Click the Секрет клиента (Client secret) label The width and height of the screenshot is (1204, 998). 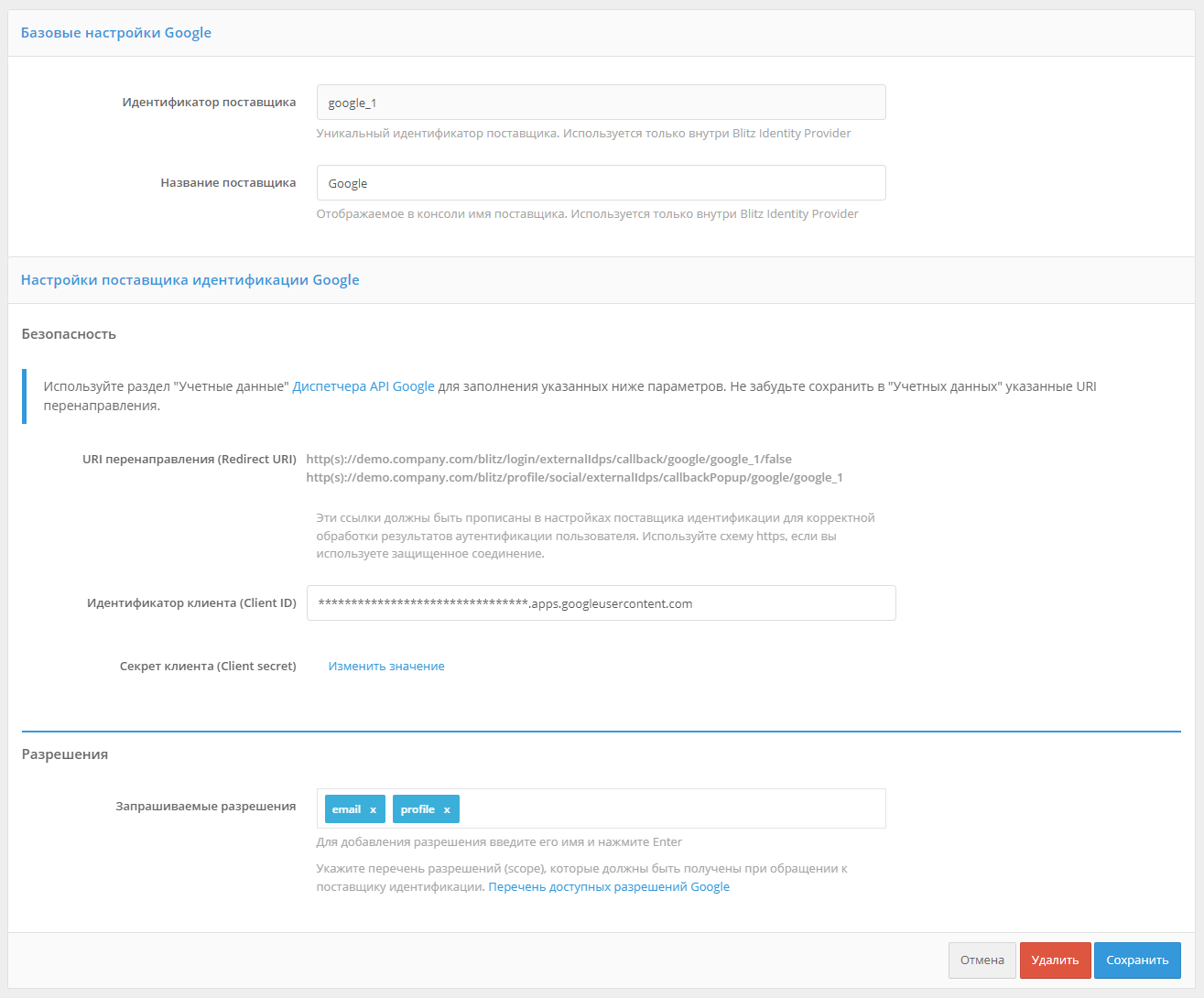pos(208,667)
